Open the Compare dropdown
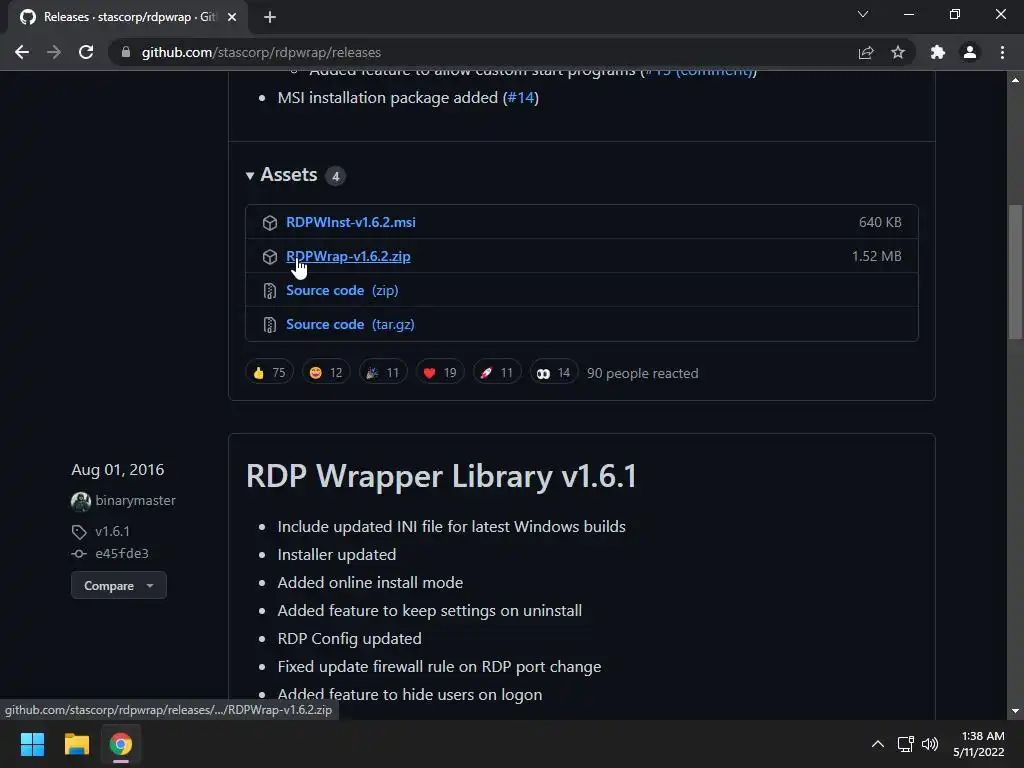 click(119, 585)
